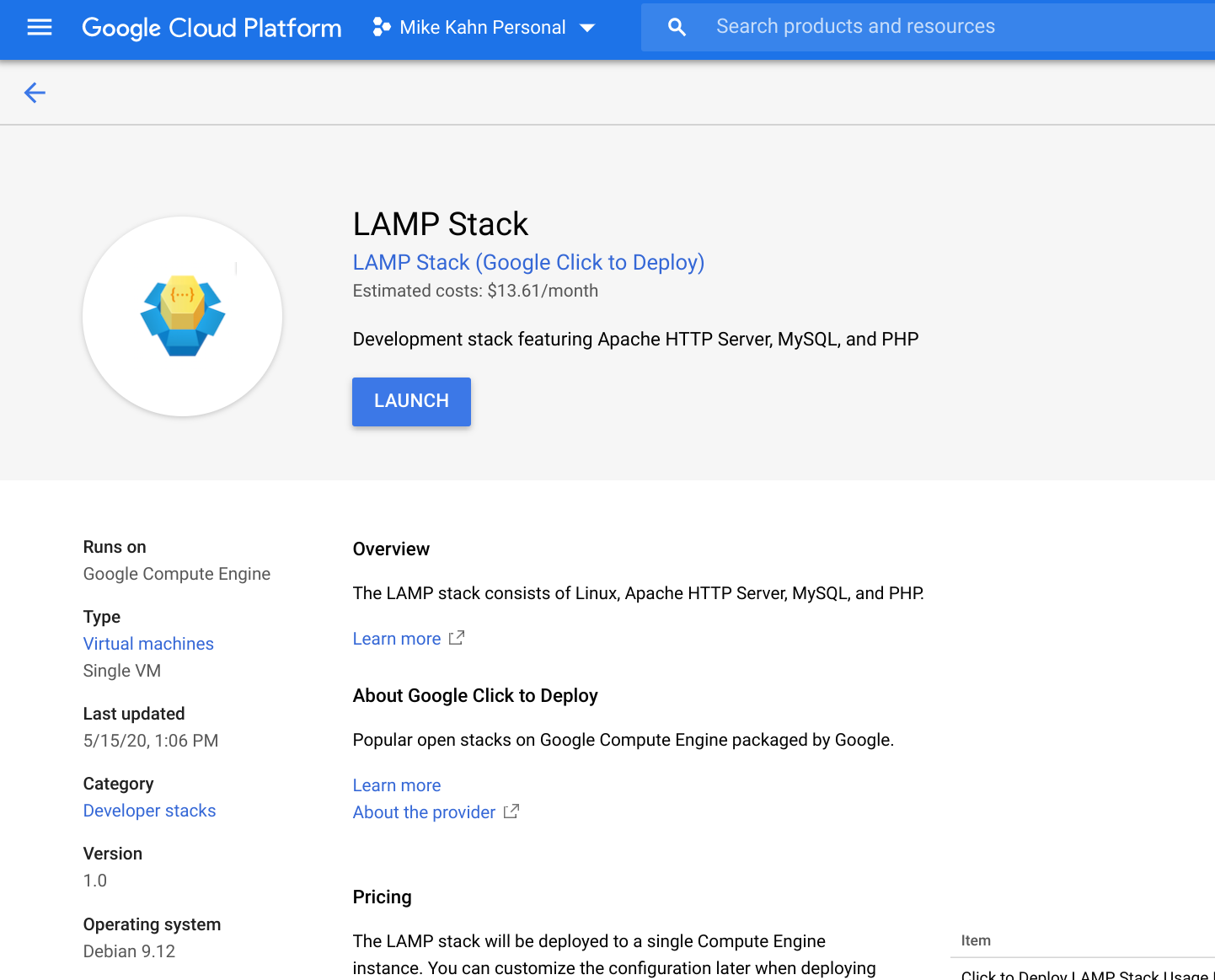This screenshot has height=980, width=1215.
Task: Click the Item column header in pricing table
Action: click(976, 940)
